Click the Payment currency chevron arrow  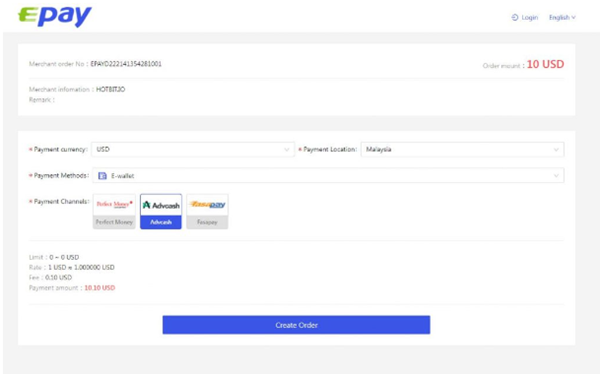(287, 150)
